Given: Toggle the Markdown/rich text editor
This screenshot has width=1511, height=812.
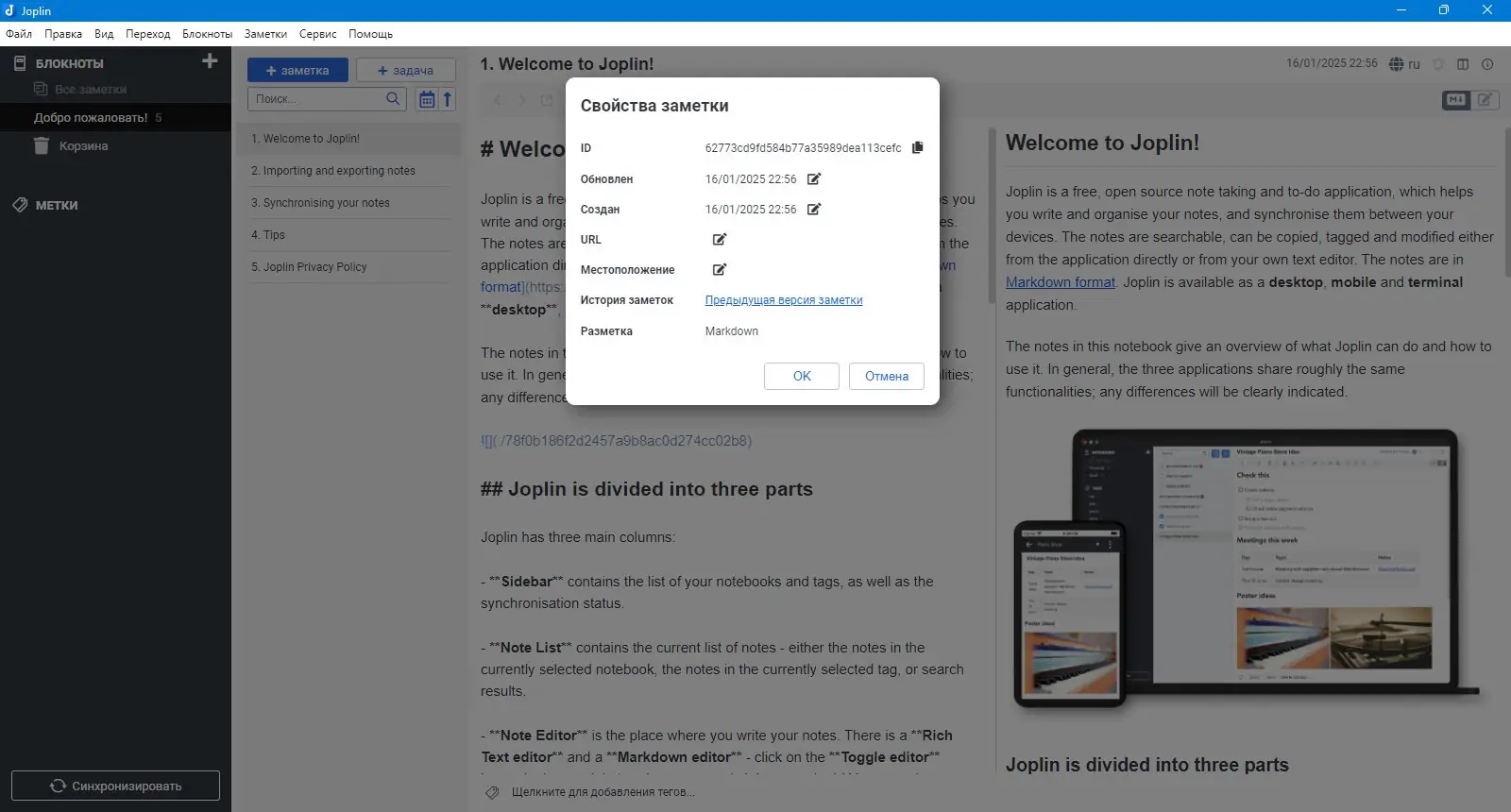Looking at the screenshot, I should pos(1471,99).
